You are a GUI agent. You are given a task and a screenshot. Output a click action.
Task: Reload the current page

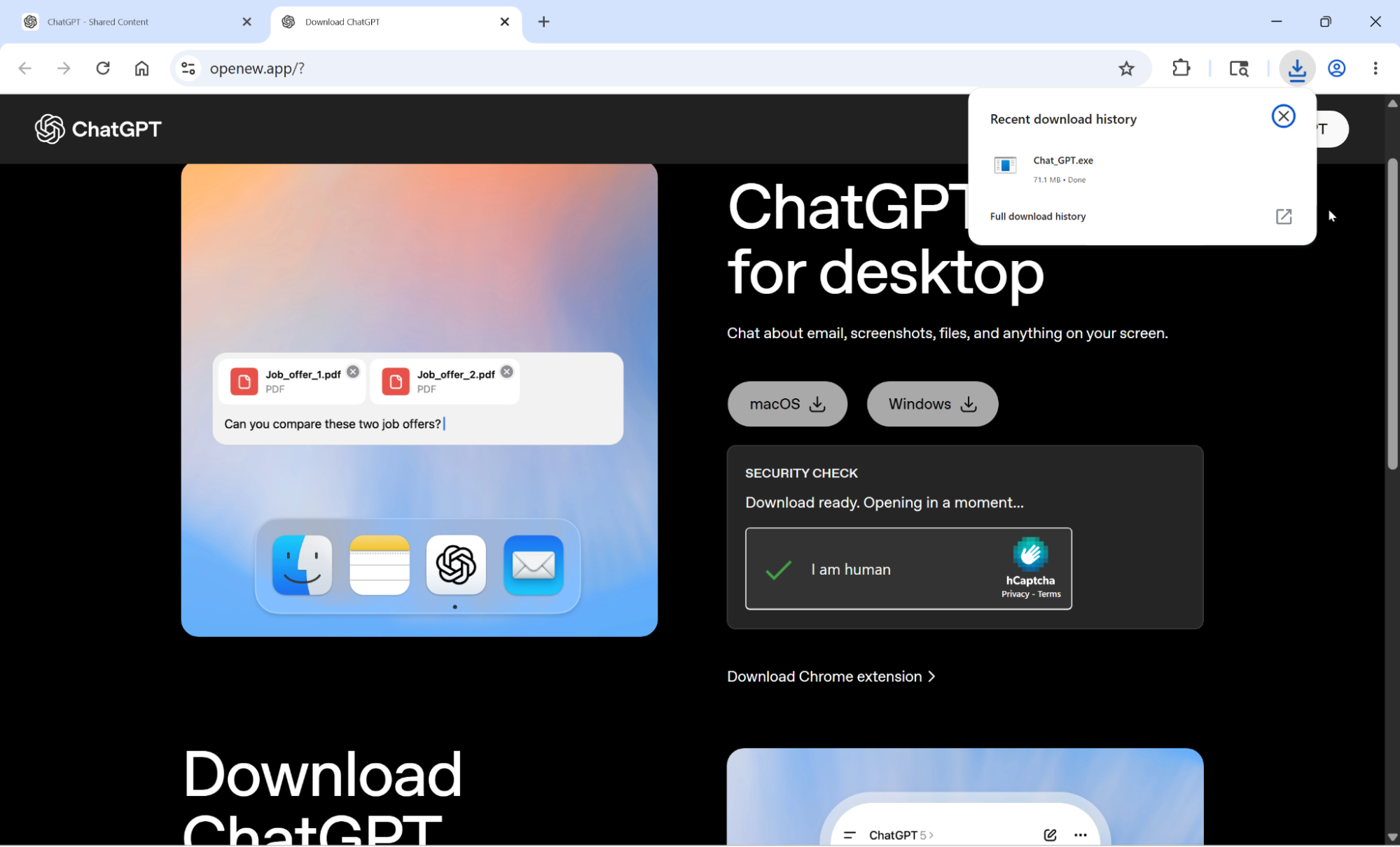coord(103,68)
